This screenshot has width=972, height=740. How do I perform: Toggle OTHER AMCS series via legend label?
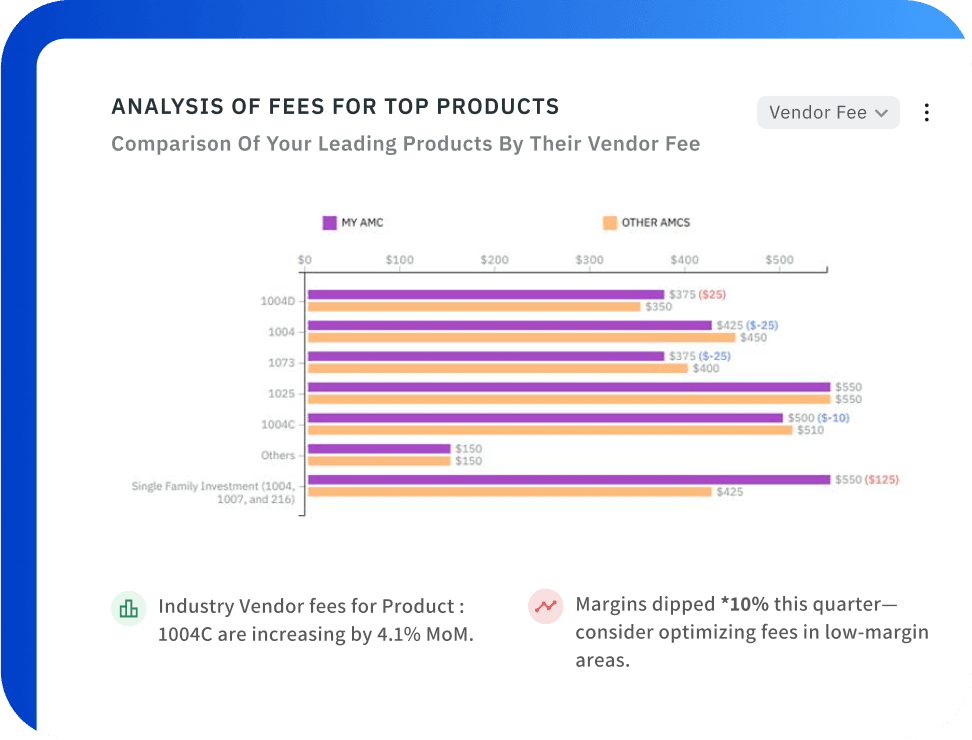[656, 222]
